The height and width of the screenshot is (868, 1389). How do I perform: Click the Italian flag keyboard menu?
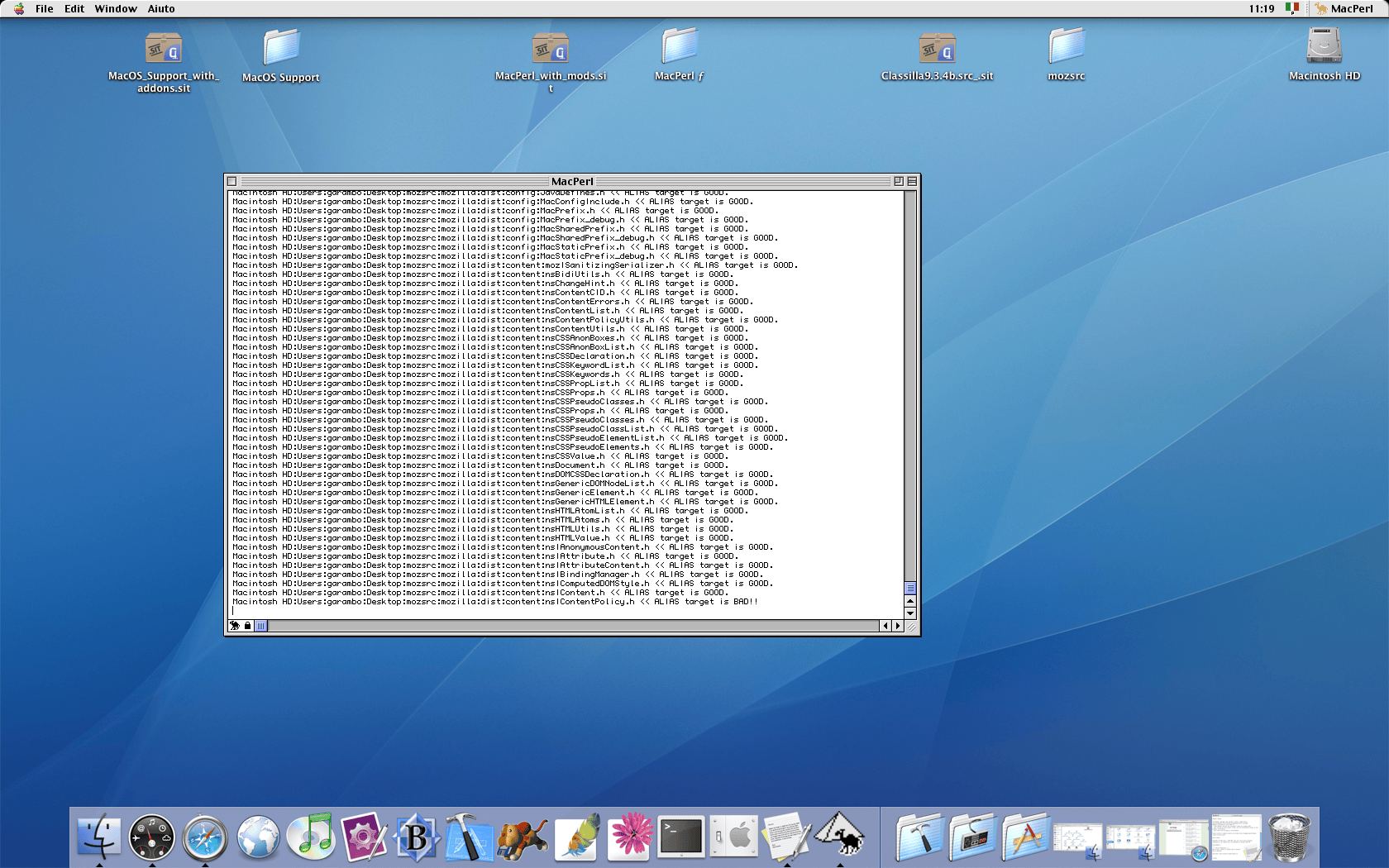pyautogui.click(x=1292, y=8)
